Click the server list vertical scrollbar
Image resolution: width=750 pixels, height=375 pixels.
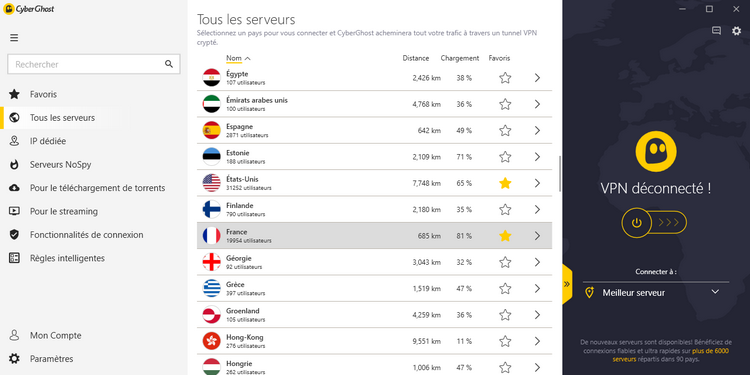pyautogui.click(x=560, y=174)
